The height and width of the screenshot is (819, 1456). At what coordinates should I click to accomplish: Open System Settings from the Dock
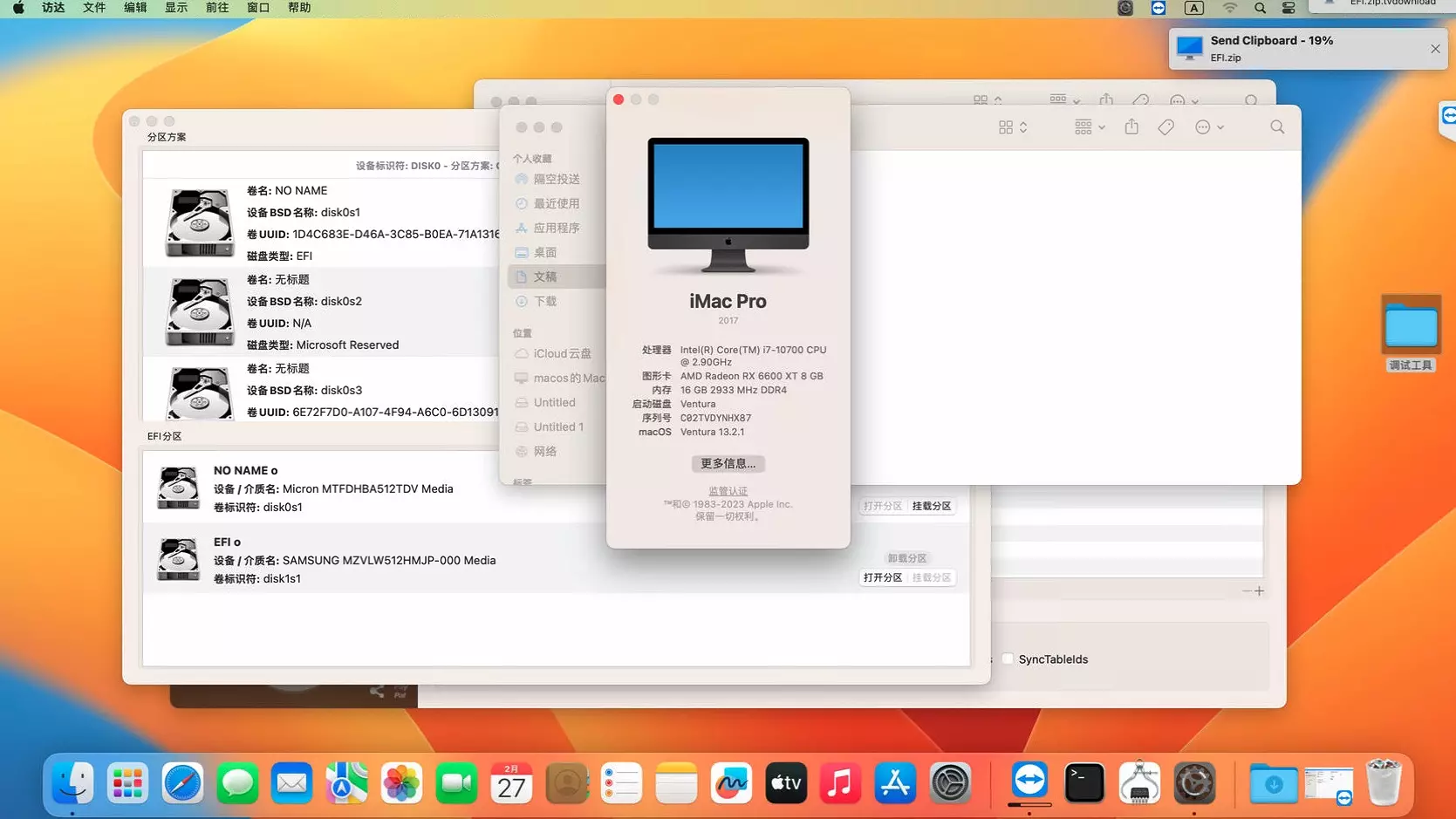pyautogui.click(x=950, y=783)
